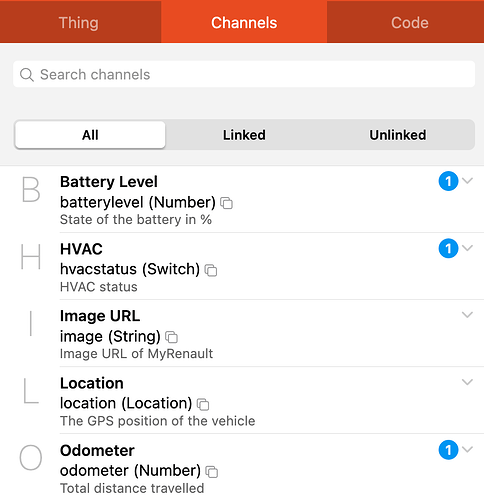Focus the Search channels field
484x500 pixels.
(244, 74)
